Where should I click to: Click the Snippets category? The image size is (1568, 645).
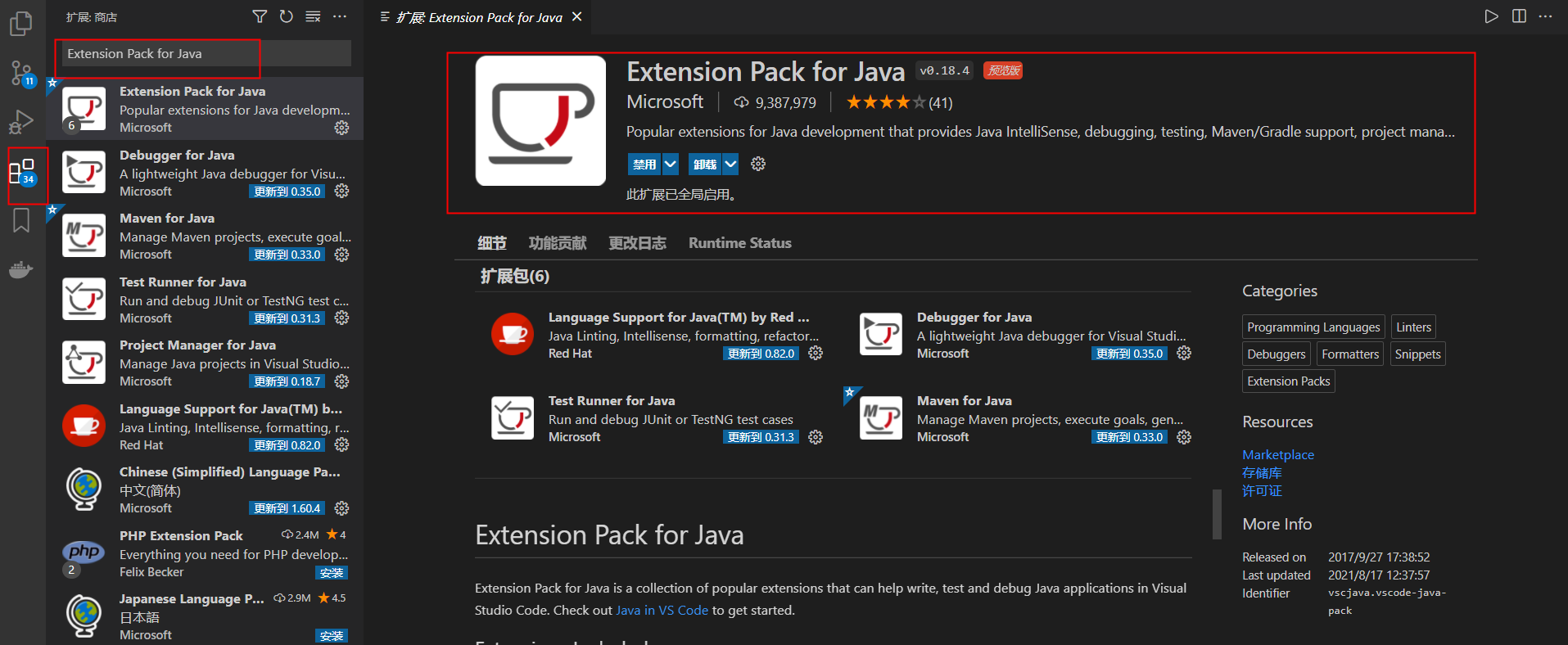coord(1417,354)
